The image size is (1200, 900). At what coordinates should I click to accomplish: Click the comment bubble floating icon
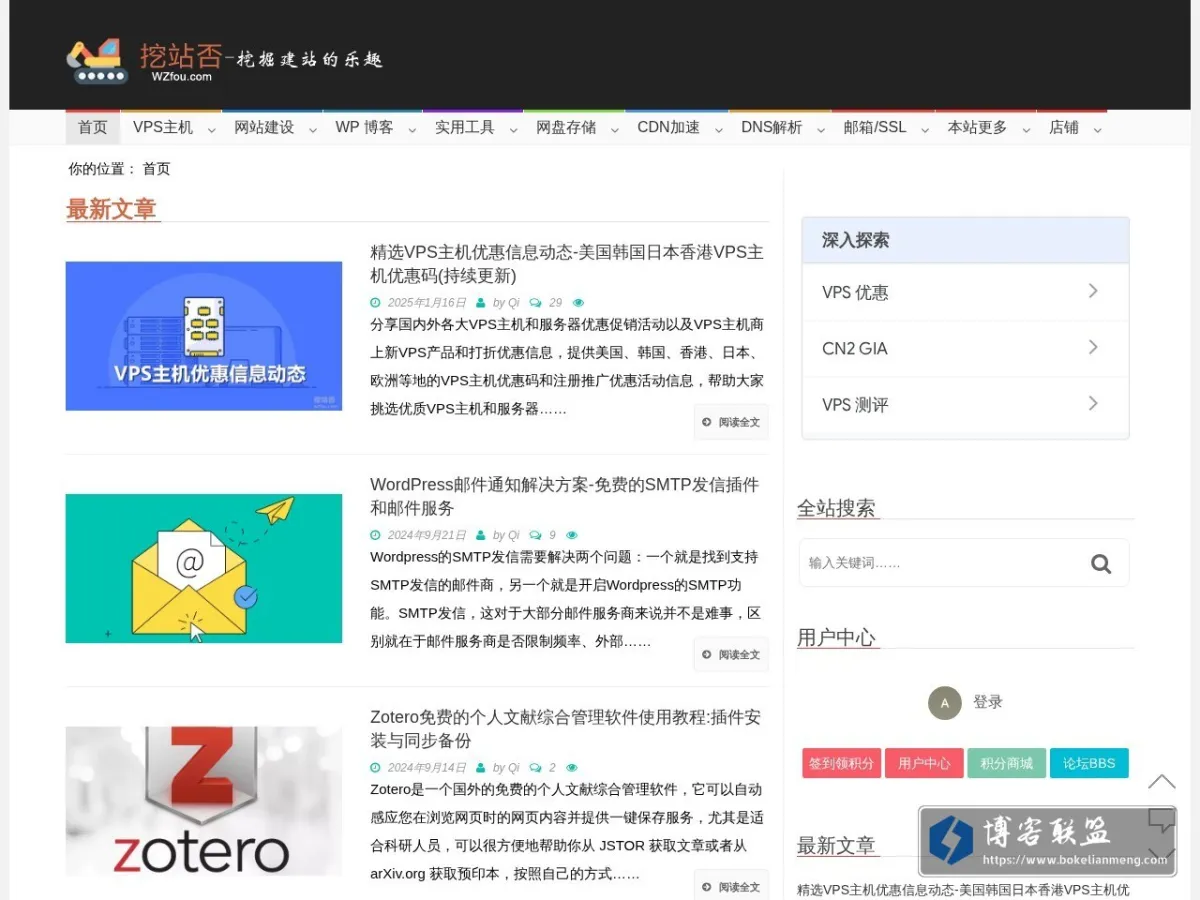(1161, 820)
